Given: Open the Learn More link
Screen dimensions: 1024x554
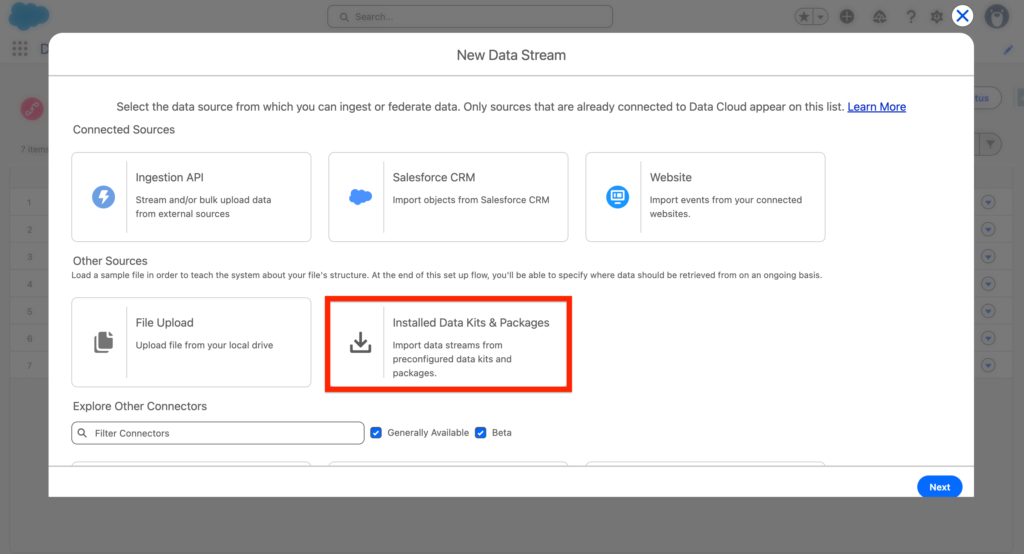Looking at the screenshot, I should click(x=876, y=107).
